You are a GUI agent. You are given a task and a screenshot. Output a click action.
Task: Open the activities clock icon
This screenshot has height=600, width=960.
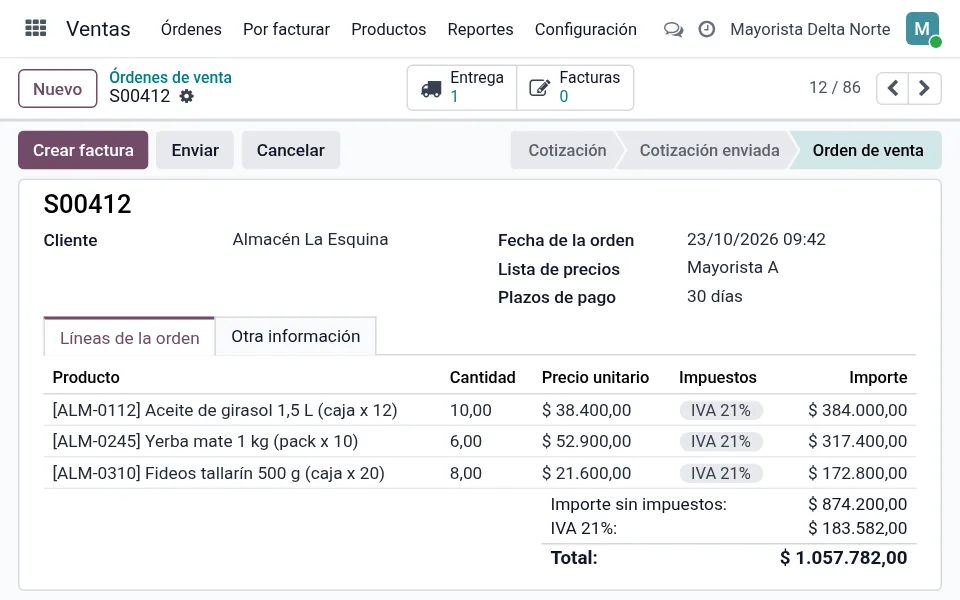707,29
